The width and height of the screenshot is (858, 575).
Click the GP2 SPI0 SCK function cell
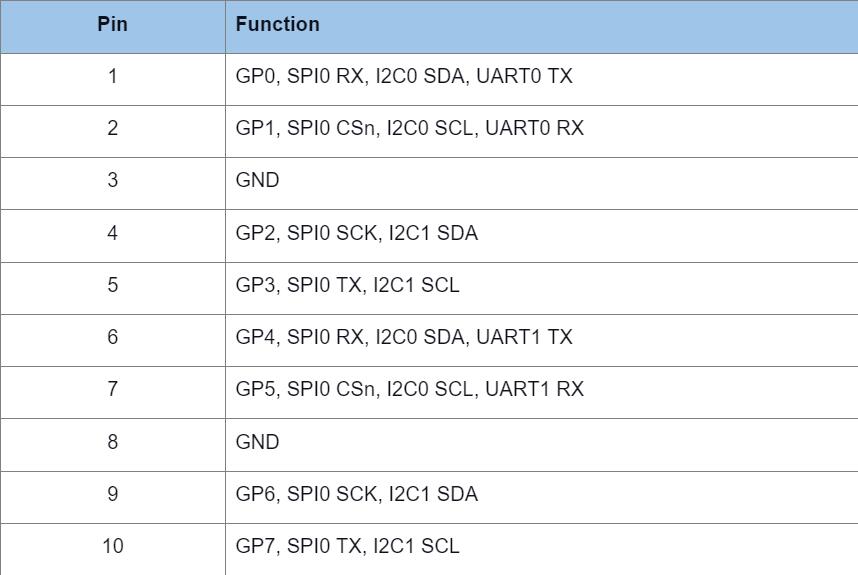(356, 233)
